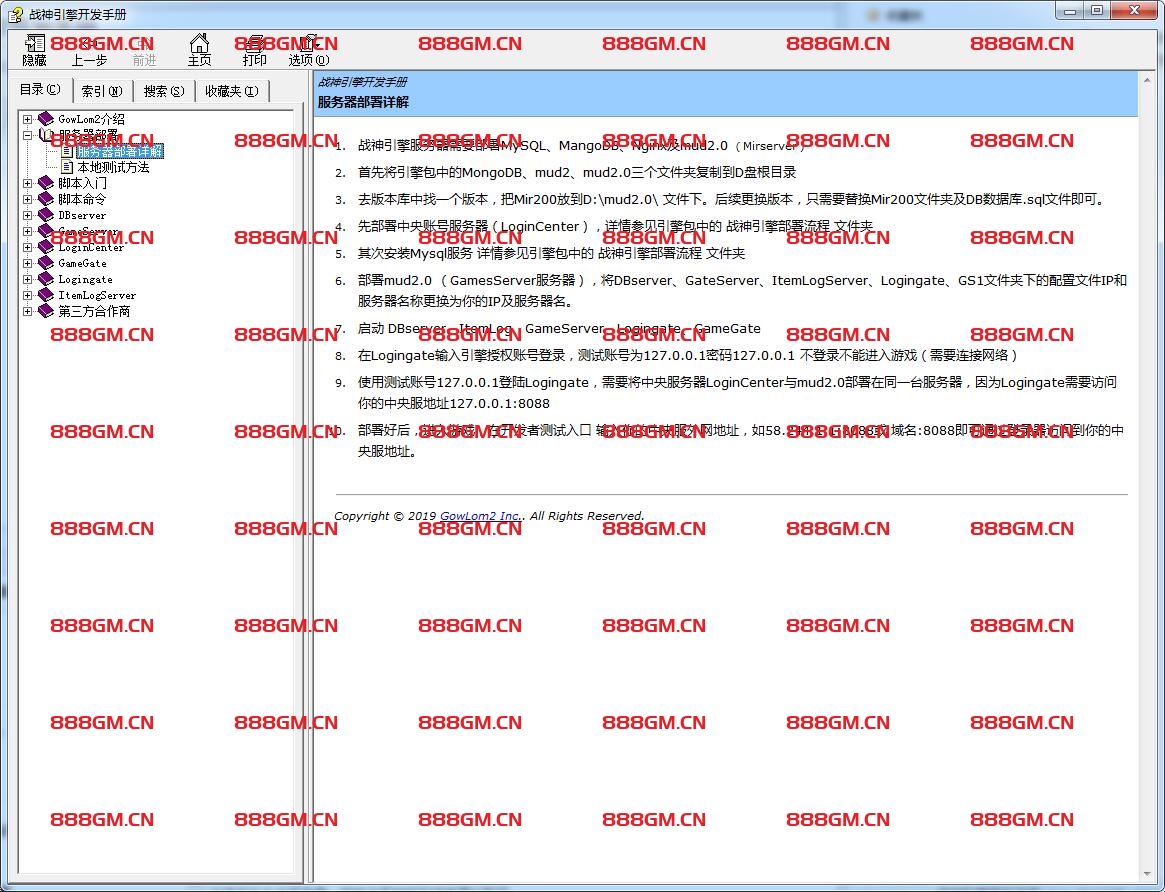Screen dimensions: 1165x892
Task: Expand the DBserver tree node
Action: [27, 215]
